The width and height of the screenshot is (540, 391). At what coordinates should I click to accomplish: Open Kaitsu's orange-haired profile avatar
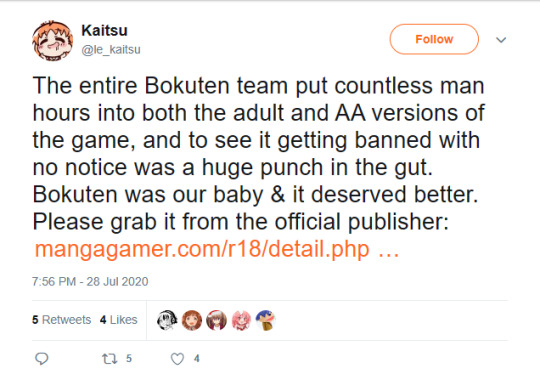pos(52,40)
